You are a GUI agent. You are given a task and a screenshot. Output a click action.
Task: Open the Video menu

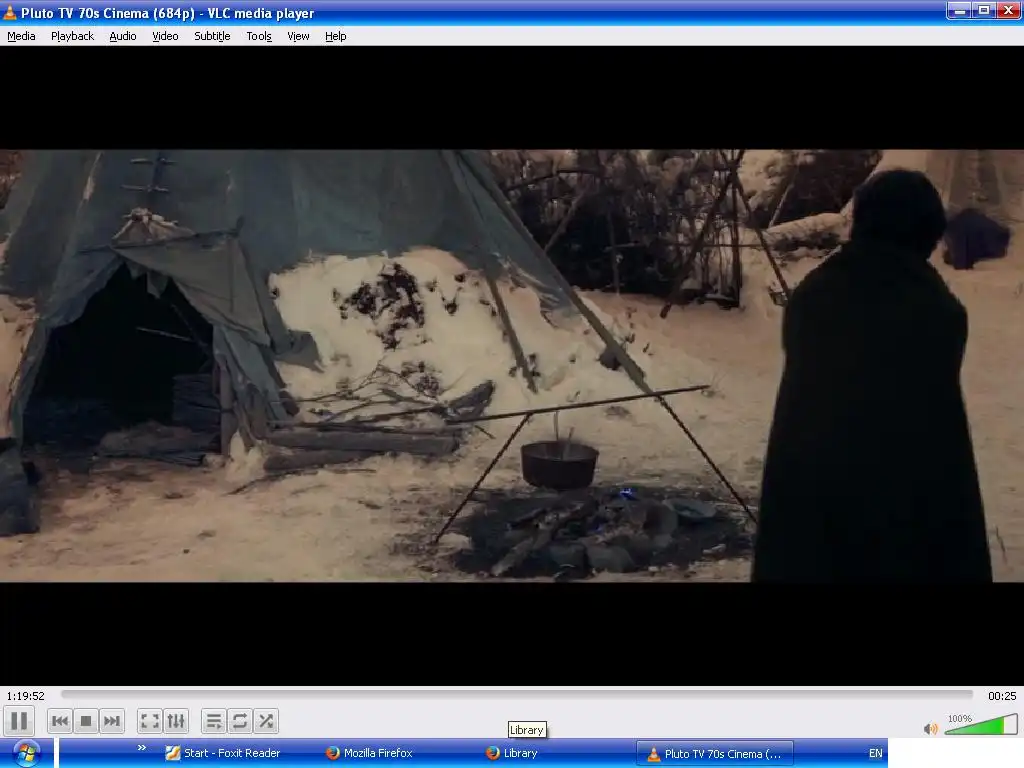point(165,36)
